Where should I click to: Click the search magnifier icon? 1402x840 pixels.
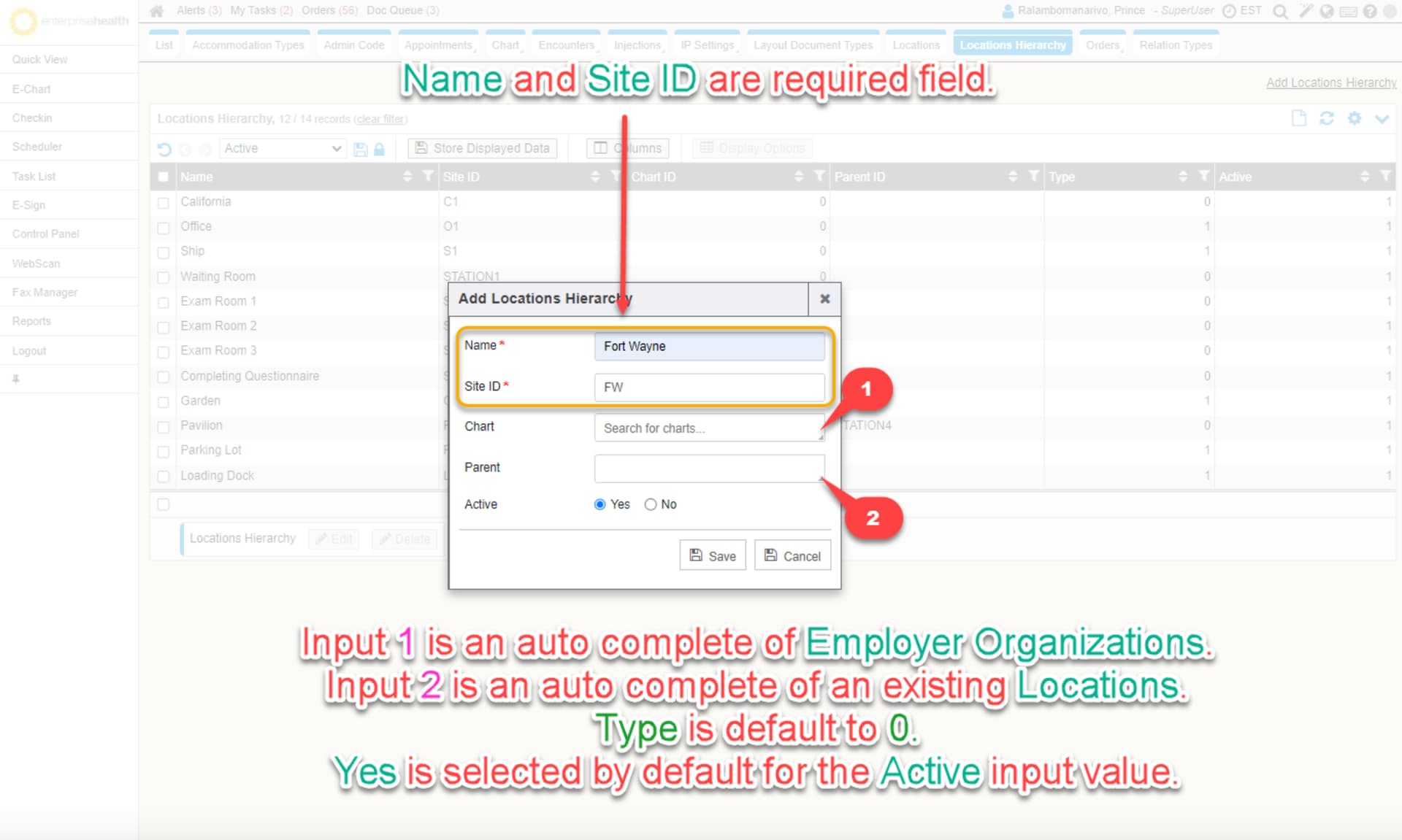(1279, 11)
